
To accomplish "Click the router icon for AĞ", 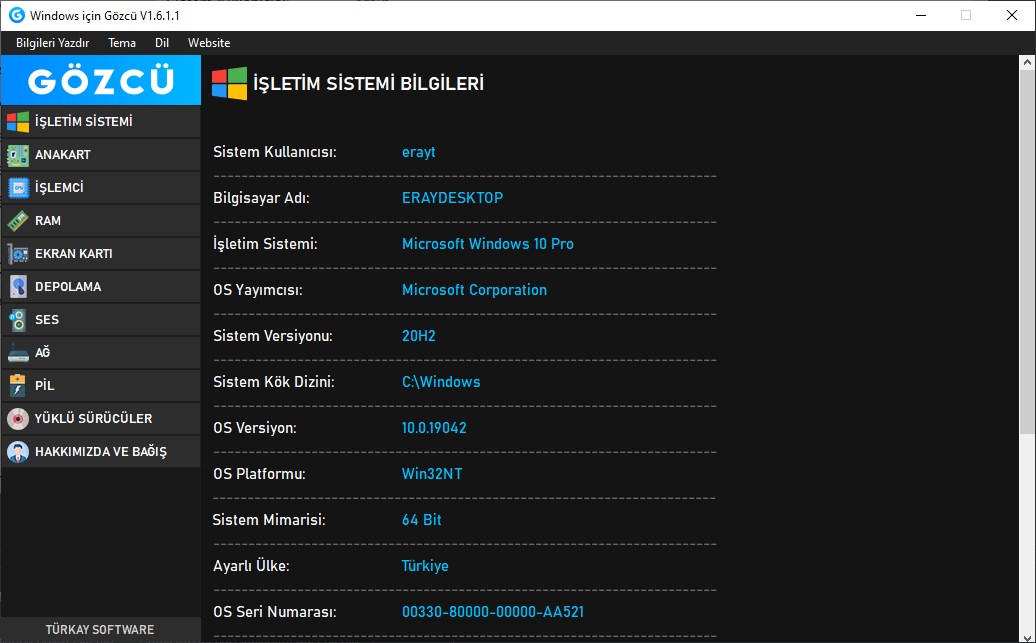I will 18,353.
